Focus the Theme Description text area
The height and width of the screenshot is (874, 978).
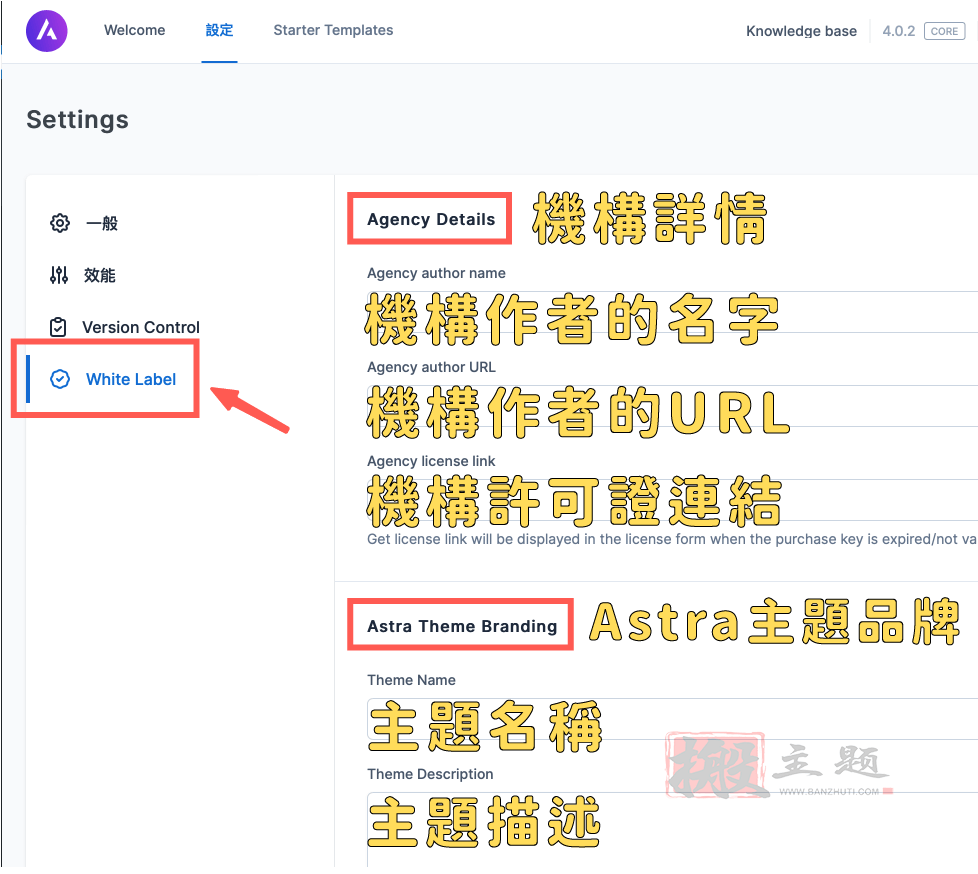pos(672,830)
